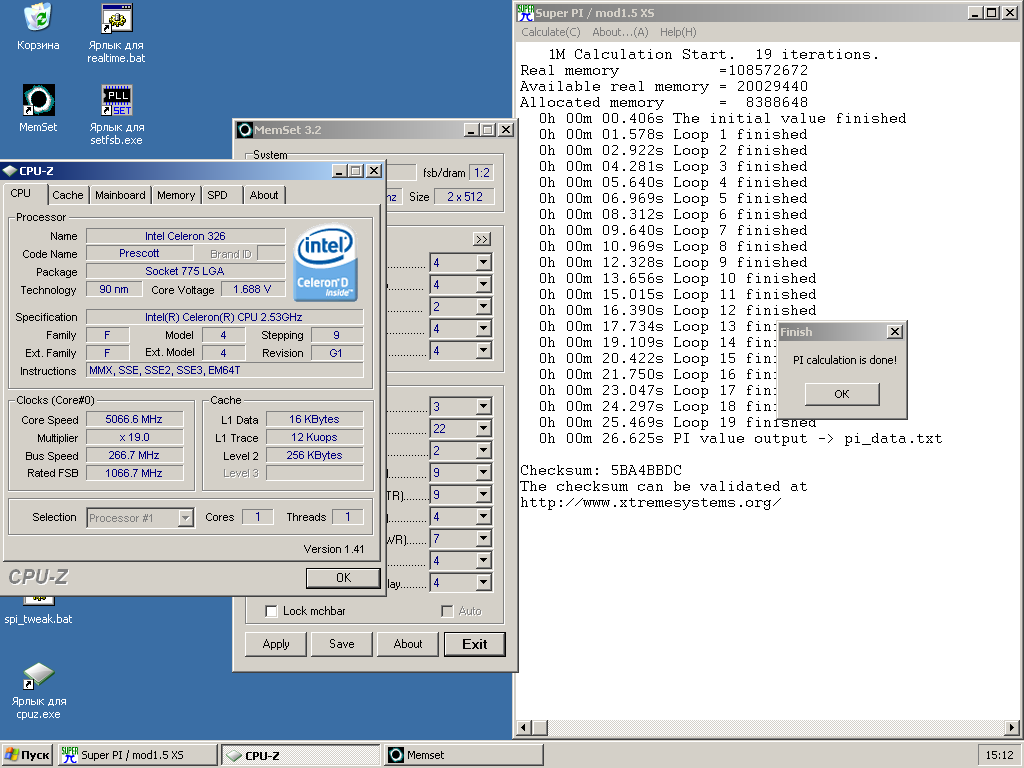Screen dimensions: 1024x768
Task: Select the CPU tab in CPU-Z
Action: tap(21, 193)
